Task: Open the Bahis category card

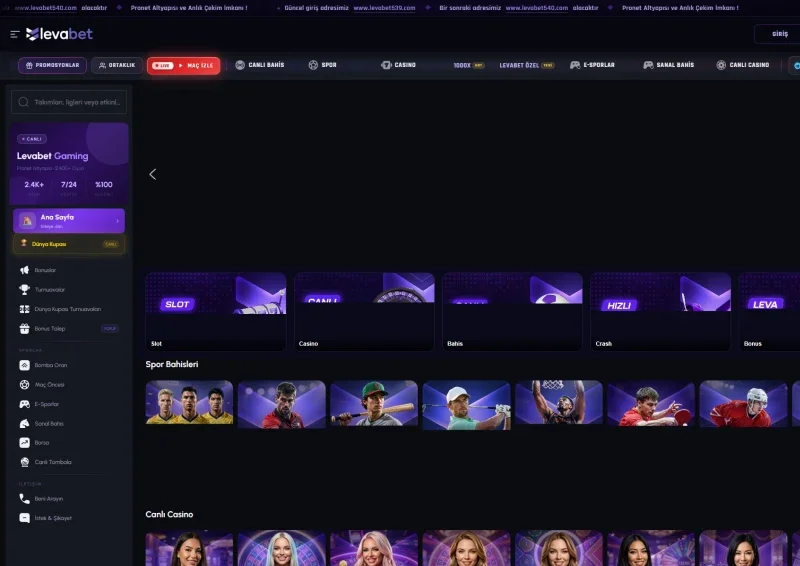Action: [x=512, y=311]
